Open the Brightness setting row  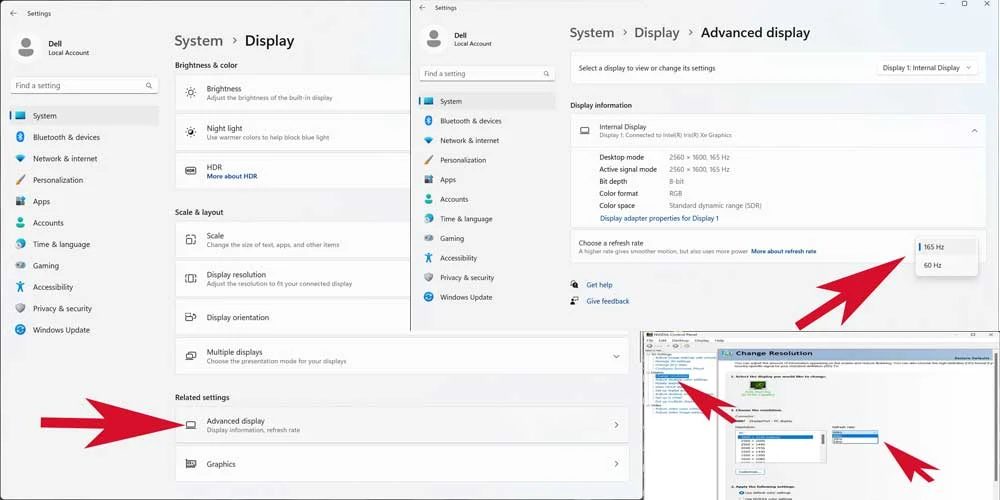292,93
